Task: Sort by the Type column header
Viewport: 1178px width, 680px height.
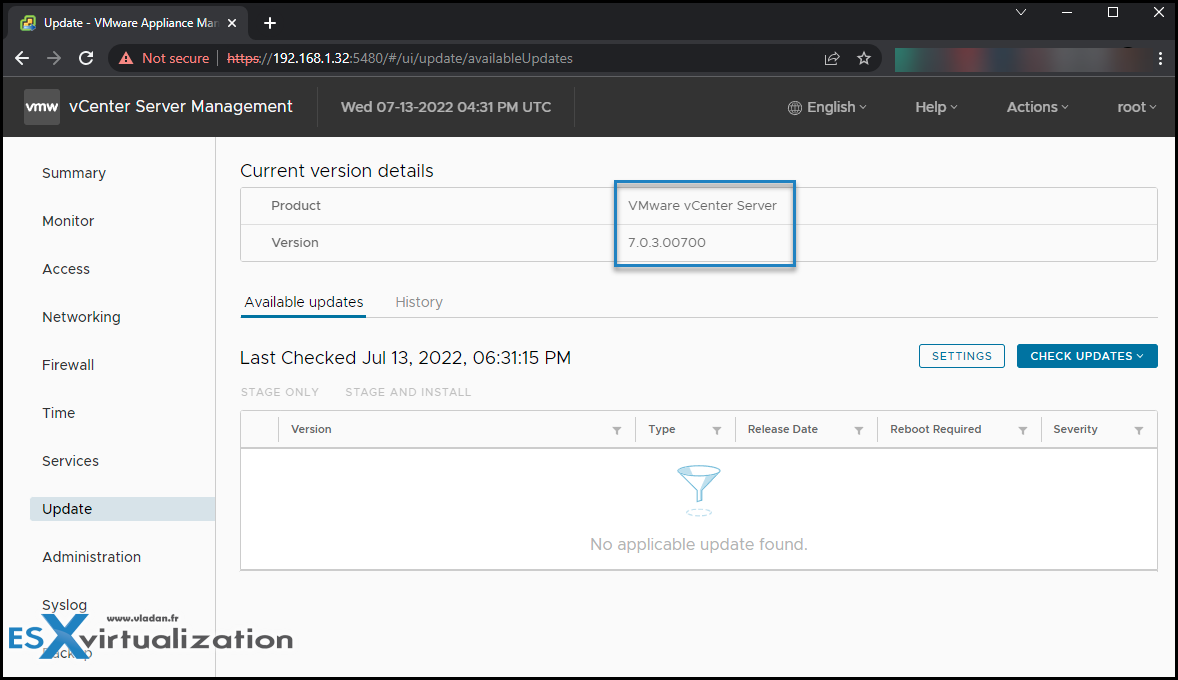Action: pos(662,429)
